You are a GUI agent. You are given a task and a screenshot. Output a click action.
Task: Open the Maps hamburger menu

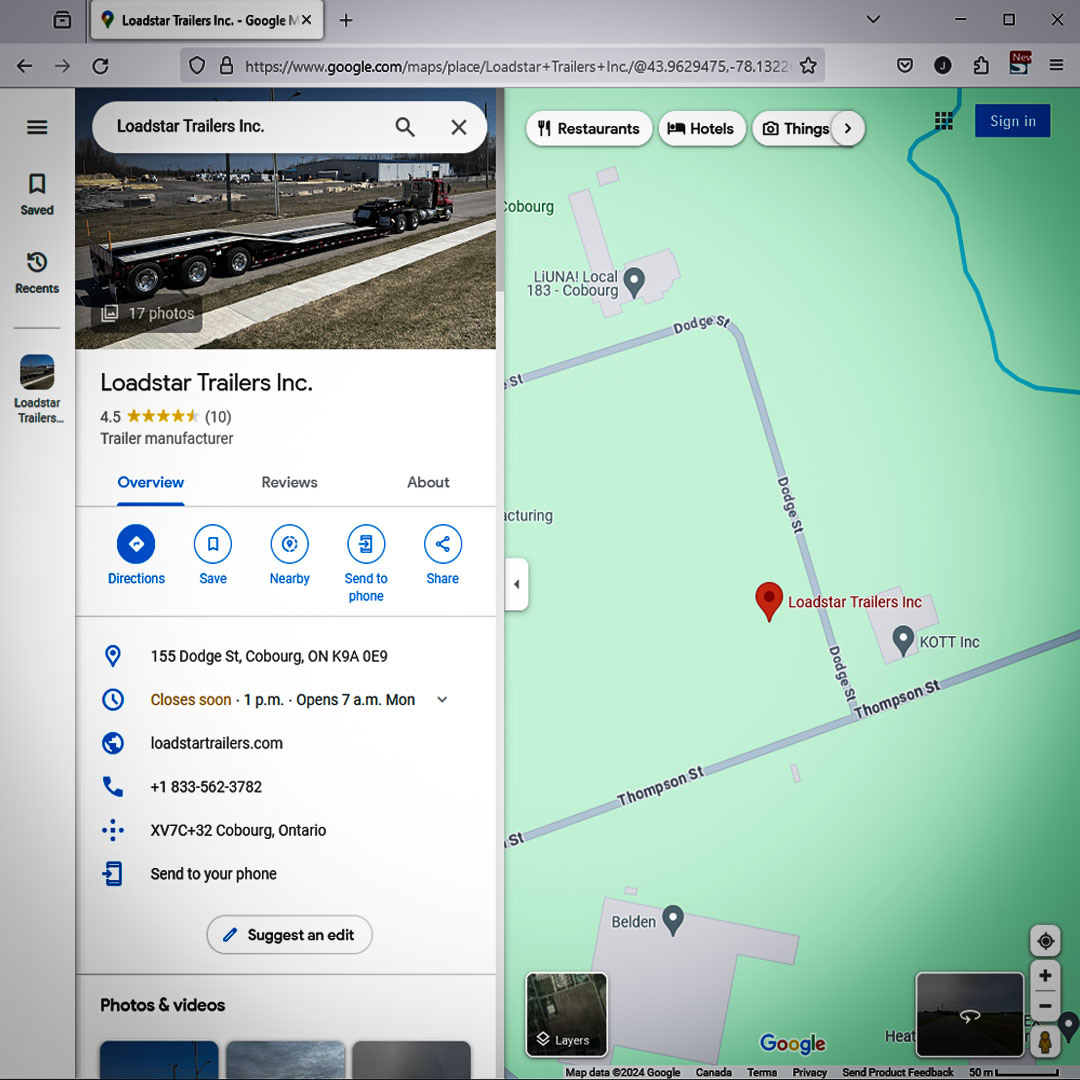37,127
